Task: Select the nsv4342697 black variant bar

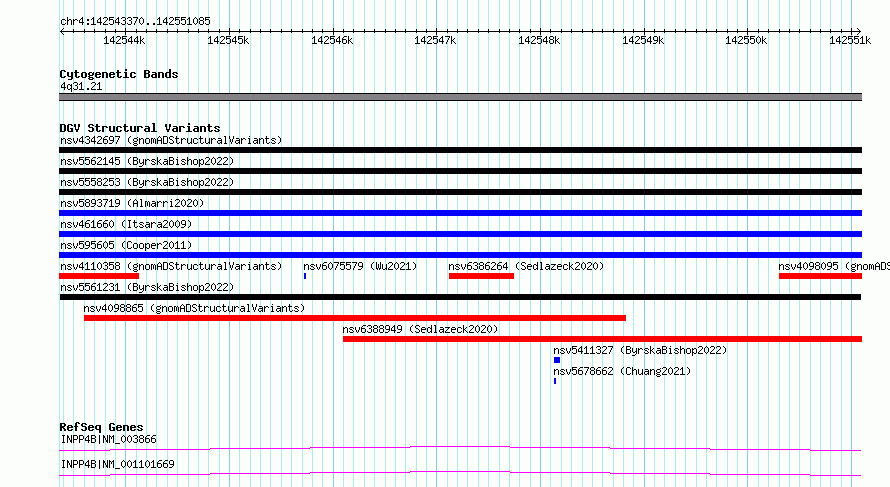Action: pyautogui.click(x=460, y=150)
